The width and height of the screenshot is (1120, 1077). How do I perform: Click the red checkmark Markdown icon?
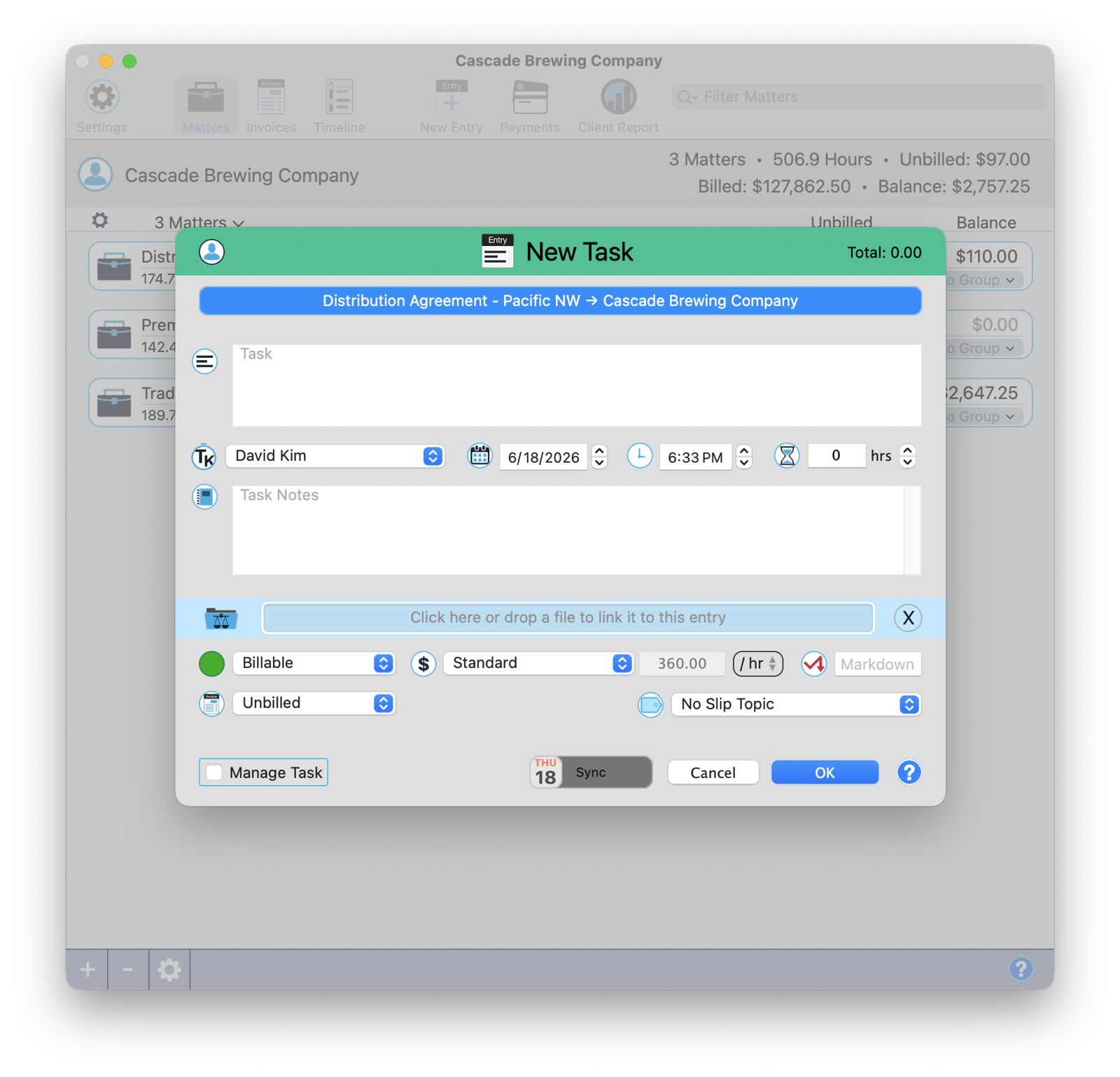click(814, 664)
